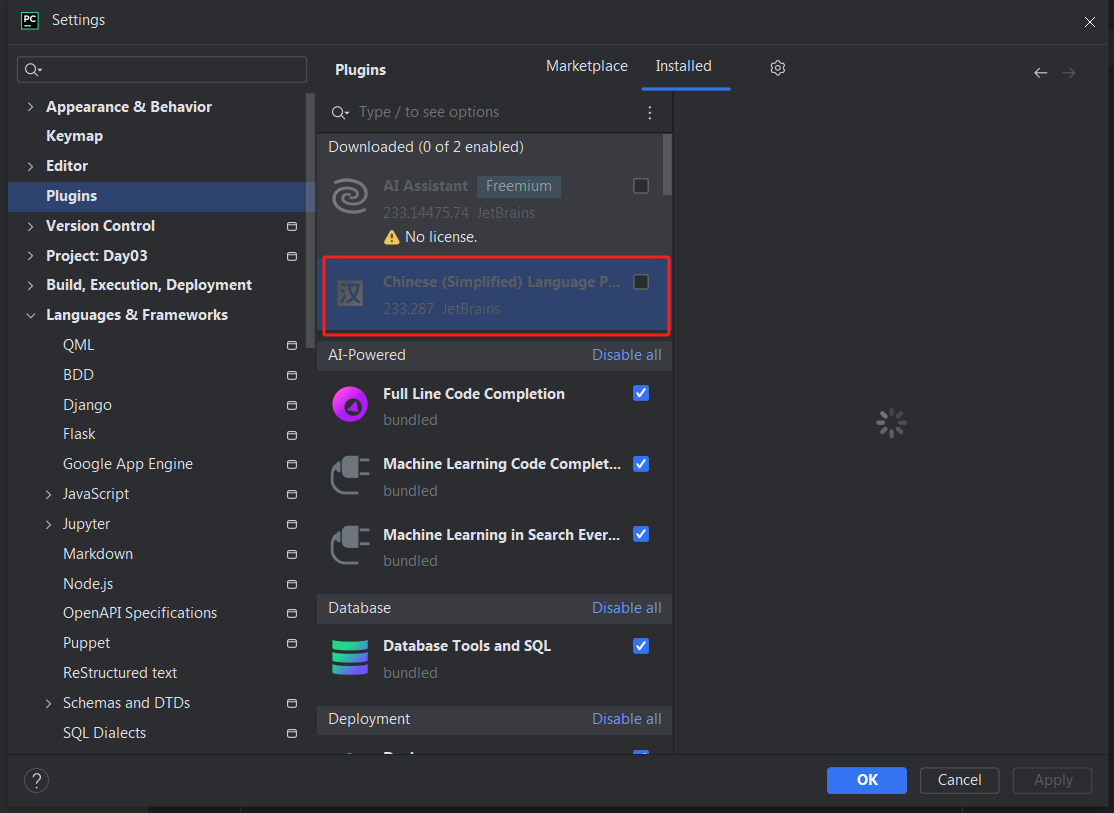Click the project-level icon beside QML

coord(291,345)
